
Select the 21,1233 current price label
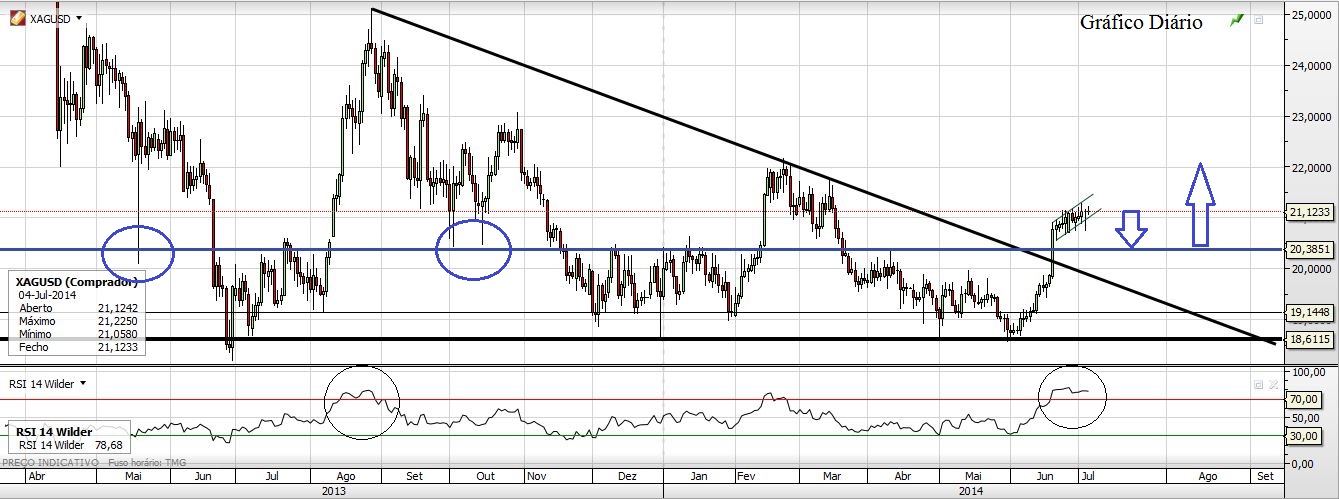1309,212
